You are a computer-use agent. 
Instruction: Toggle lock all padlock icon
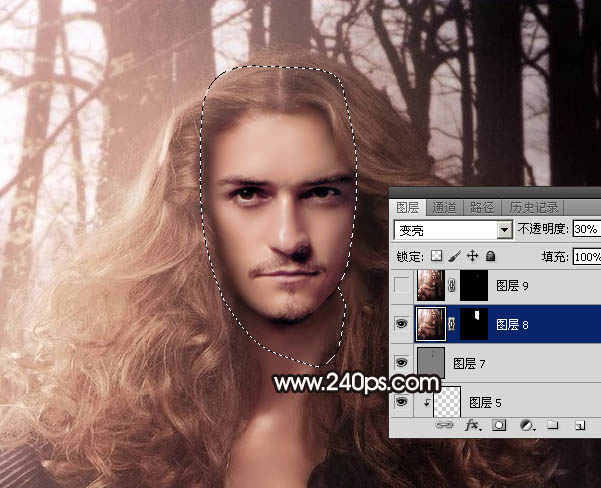pyautogui.click(x=491, y=256)
